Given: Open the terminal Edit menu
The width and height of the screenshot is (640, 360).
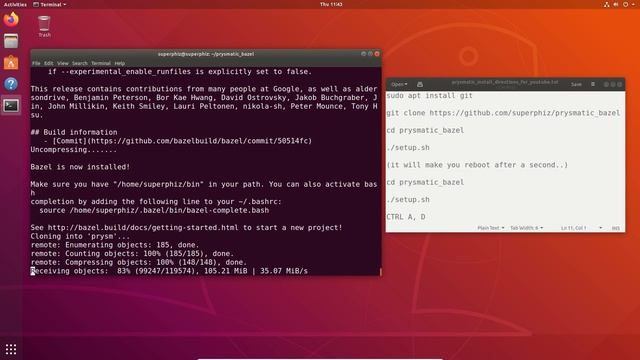Looking at the screenshot, I should (x=49, y=63).
